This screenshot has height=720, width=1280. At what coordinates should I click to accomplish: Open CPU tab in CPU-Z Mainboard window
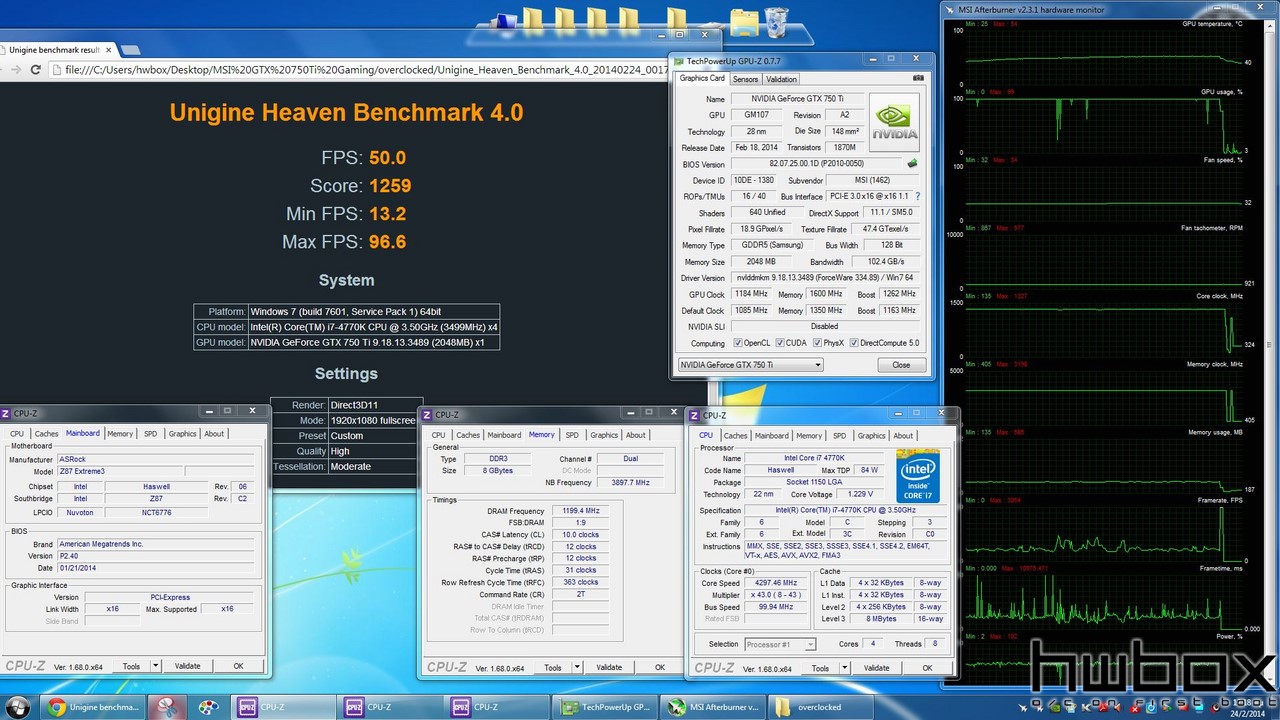click(17, 434)
